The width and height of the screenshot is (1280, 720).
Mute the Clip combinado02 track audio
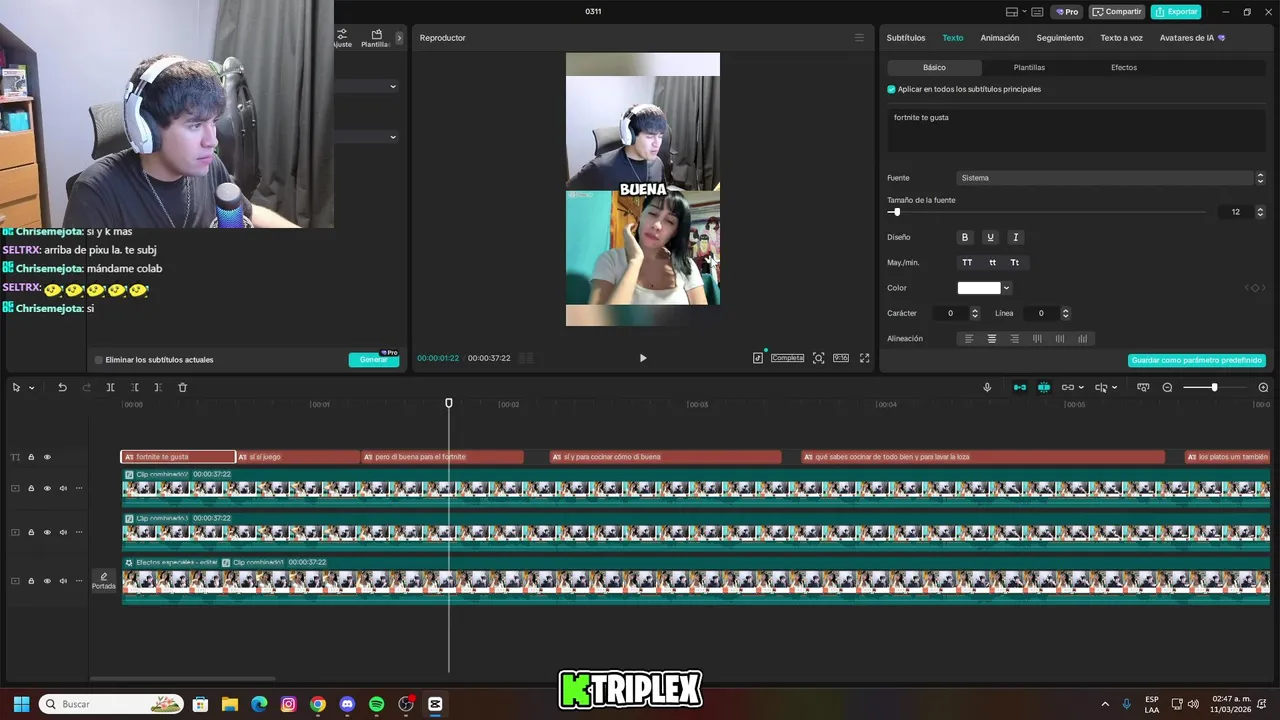coord(63,488)
